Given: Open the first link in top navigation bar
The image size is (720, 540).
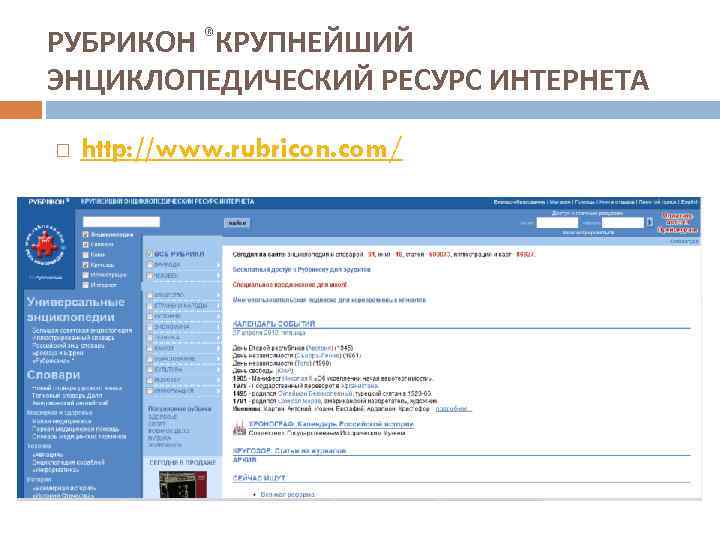Looking at the screenshot, I should tap(519, 202).
